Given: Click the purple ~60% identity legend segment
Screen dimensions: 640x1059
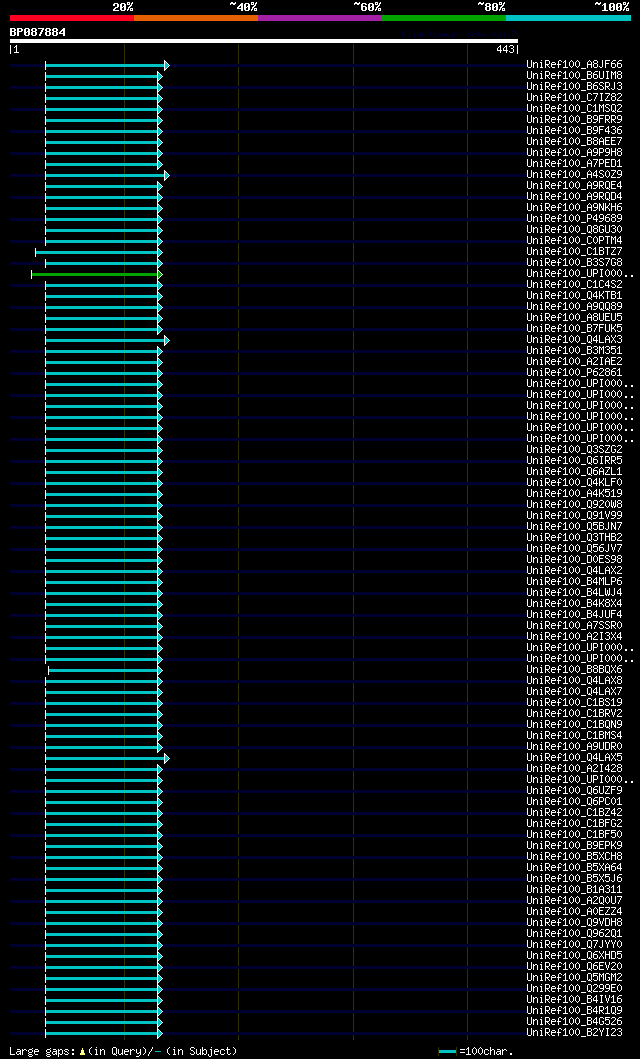Looking at the screenshot, I should pyautogui.click(x=320, y=18).
